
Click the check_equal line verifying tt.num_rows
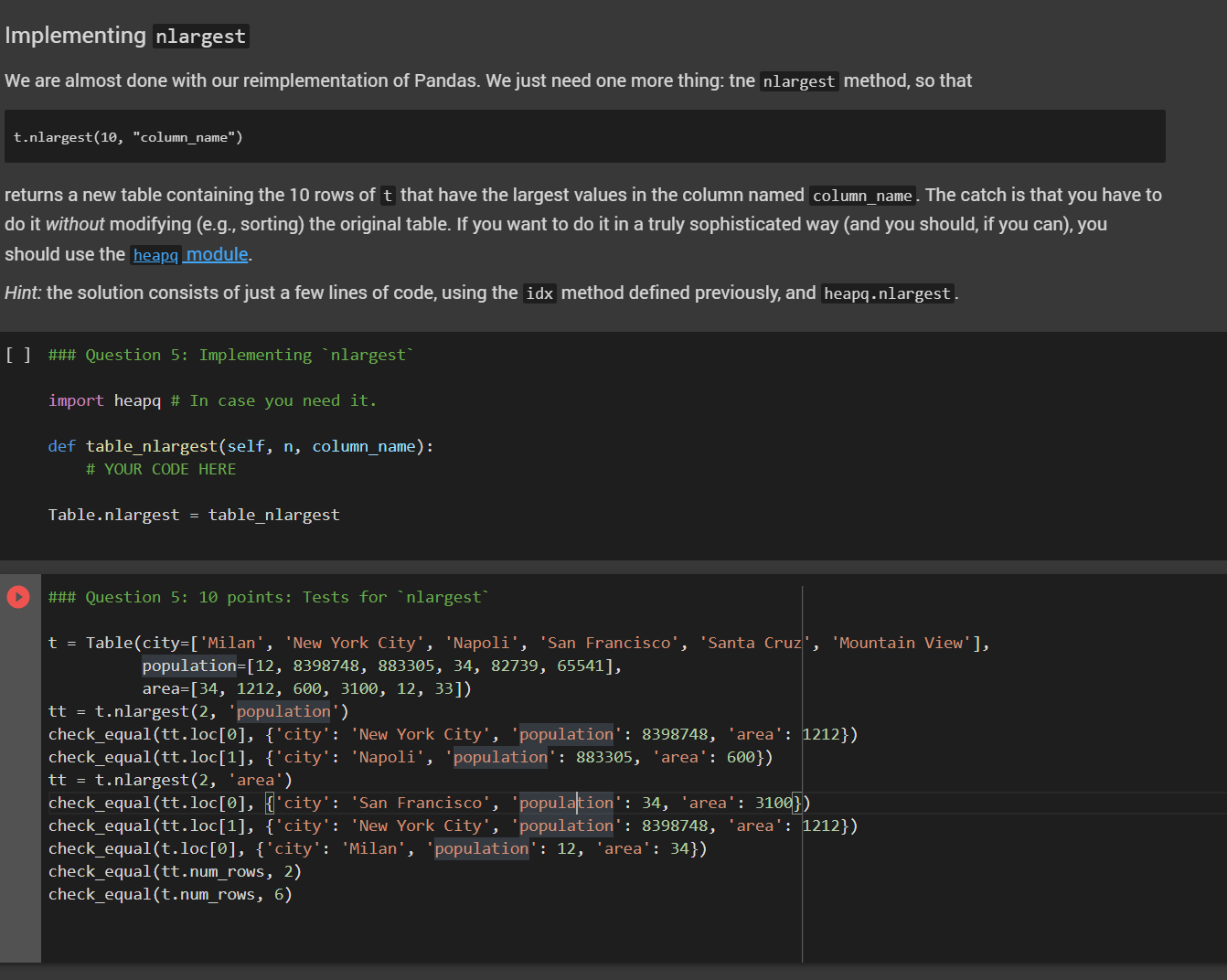175,870
